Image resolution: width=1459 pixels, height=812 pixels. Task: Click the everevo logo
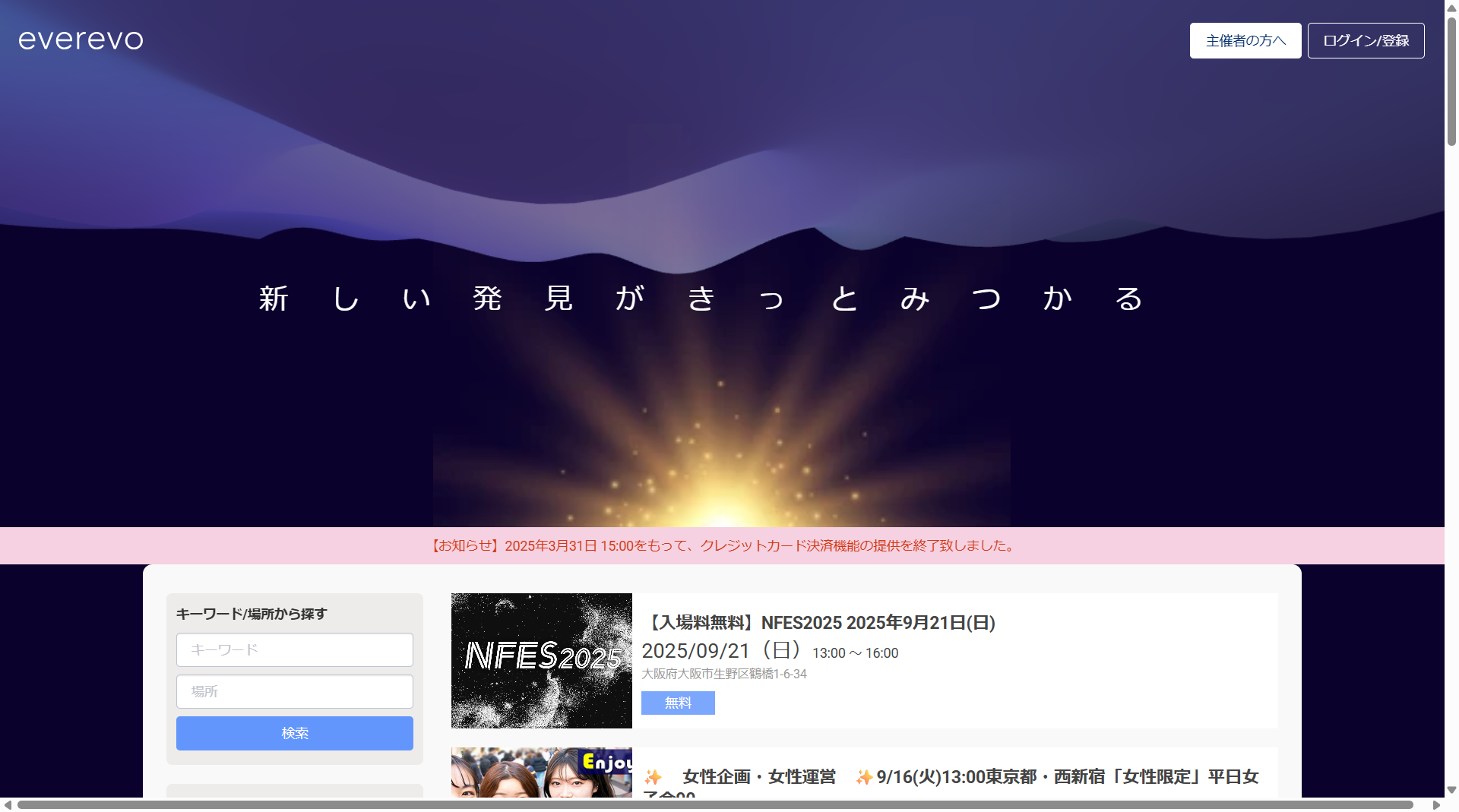[80, 39]
